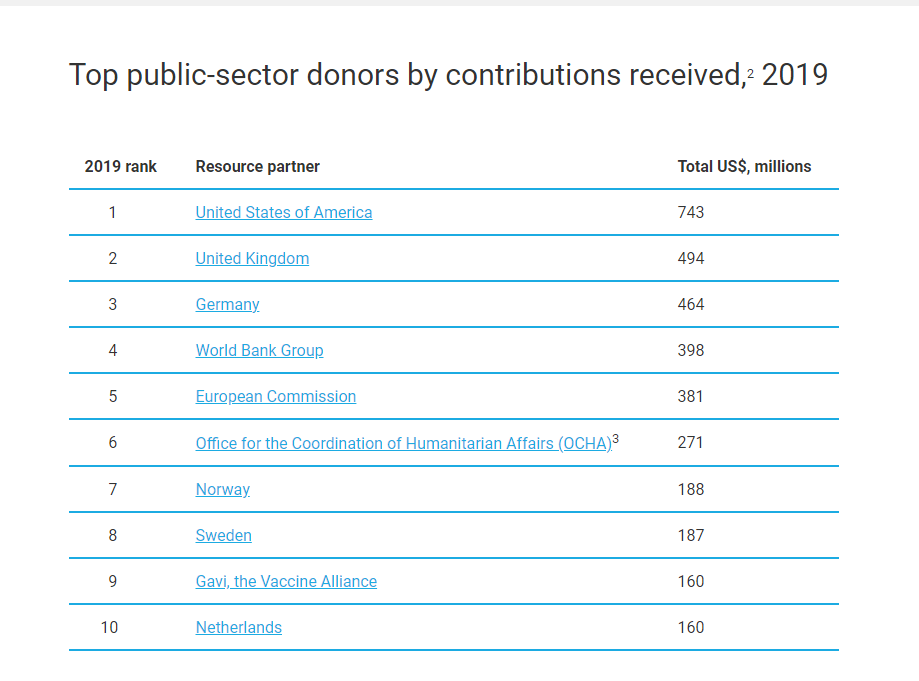Screen dimensions: 919x681
Task: Follow the Germany resource partner link
Action: pyautogui.click(x=227, y=305)
